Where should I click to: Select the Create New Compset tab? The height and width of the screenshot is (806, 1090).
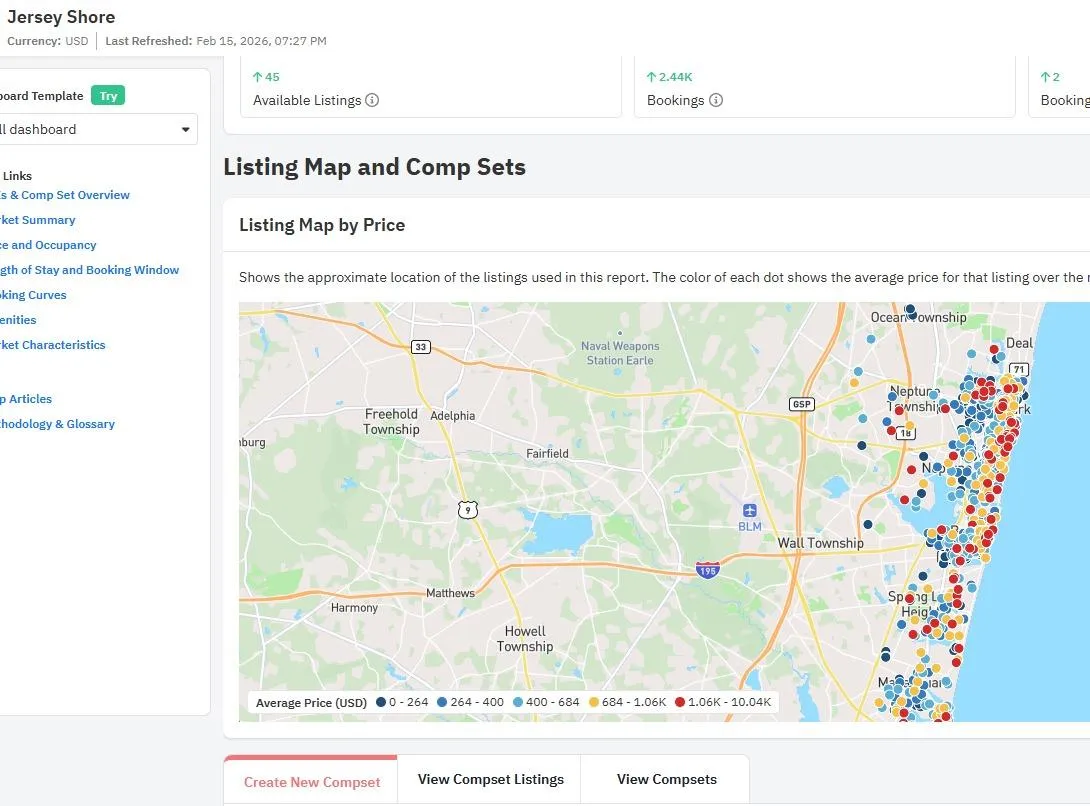(x=311, y=782)
